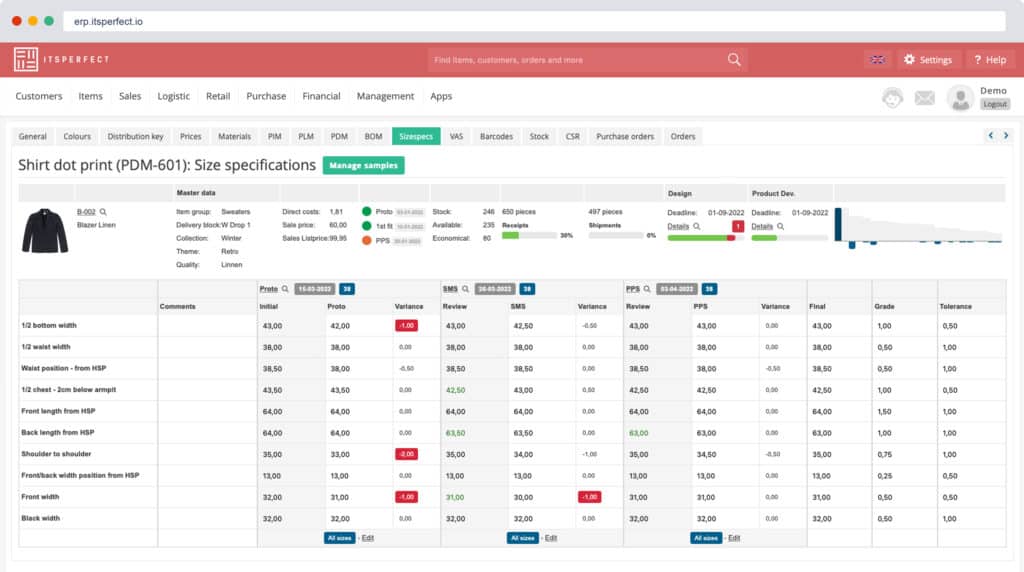Click magnifier next to SMS column header

466,289
